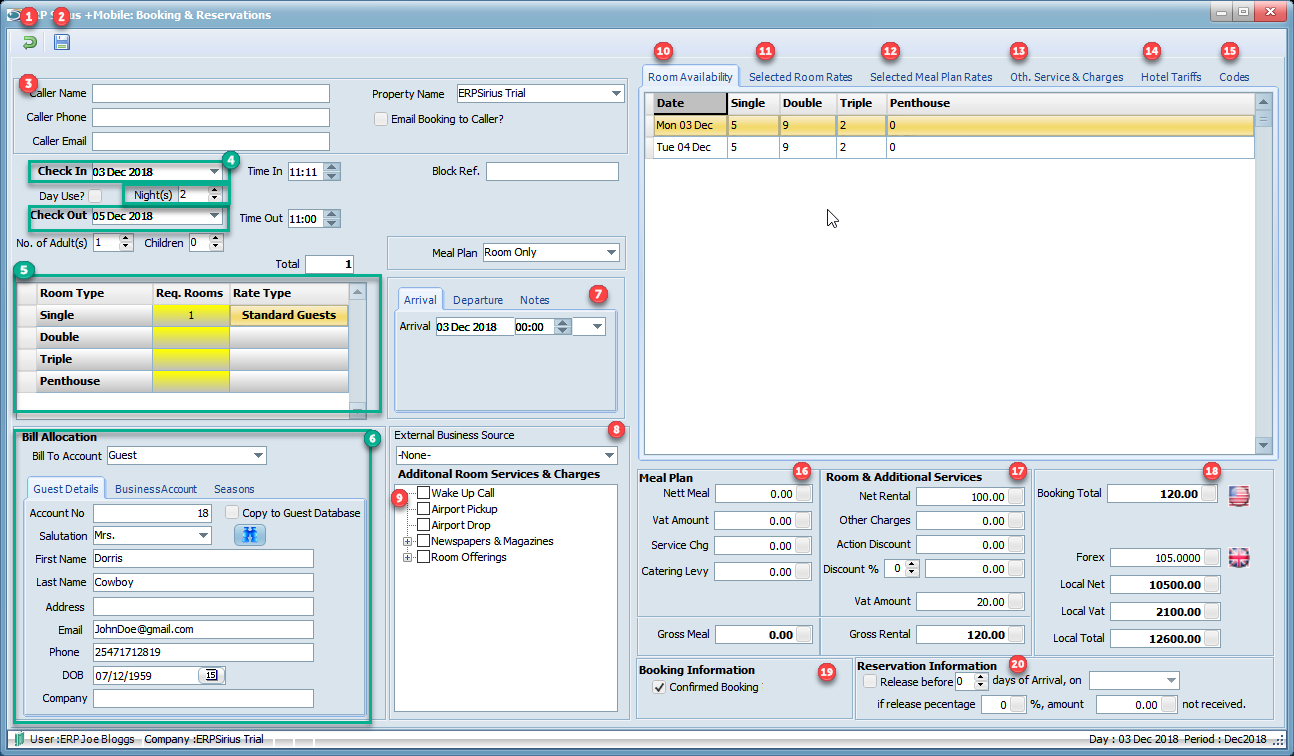
Task: Switch to the BusinessAccount tab
Action: [156, 489]
